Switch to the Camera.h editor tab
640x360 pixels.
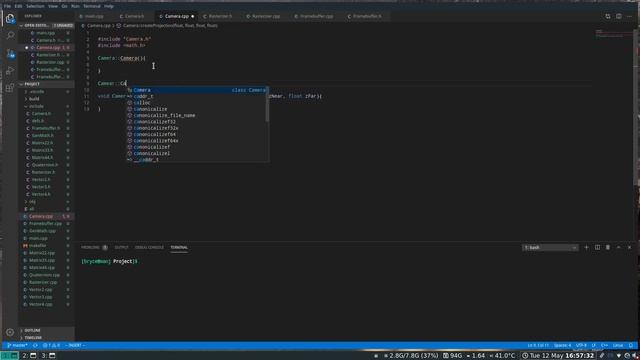135,16
